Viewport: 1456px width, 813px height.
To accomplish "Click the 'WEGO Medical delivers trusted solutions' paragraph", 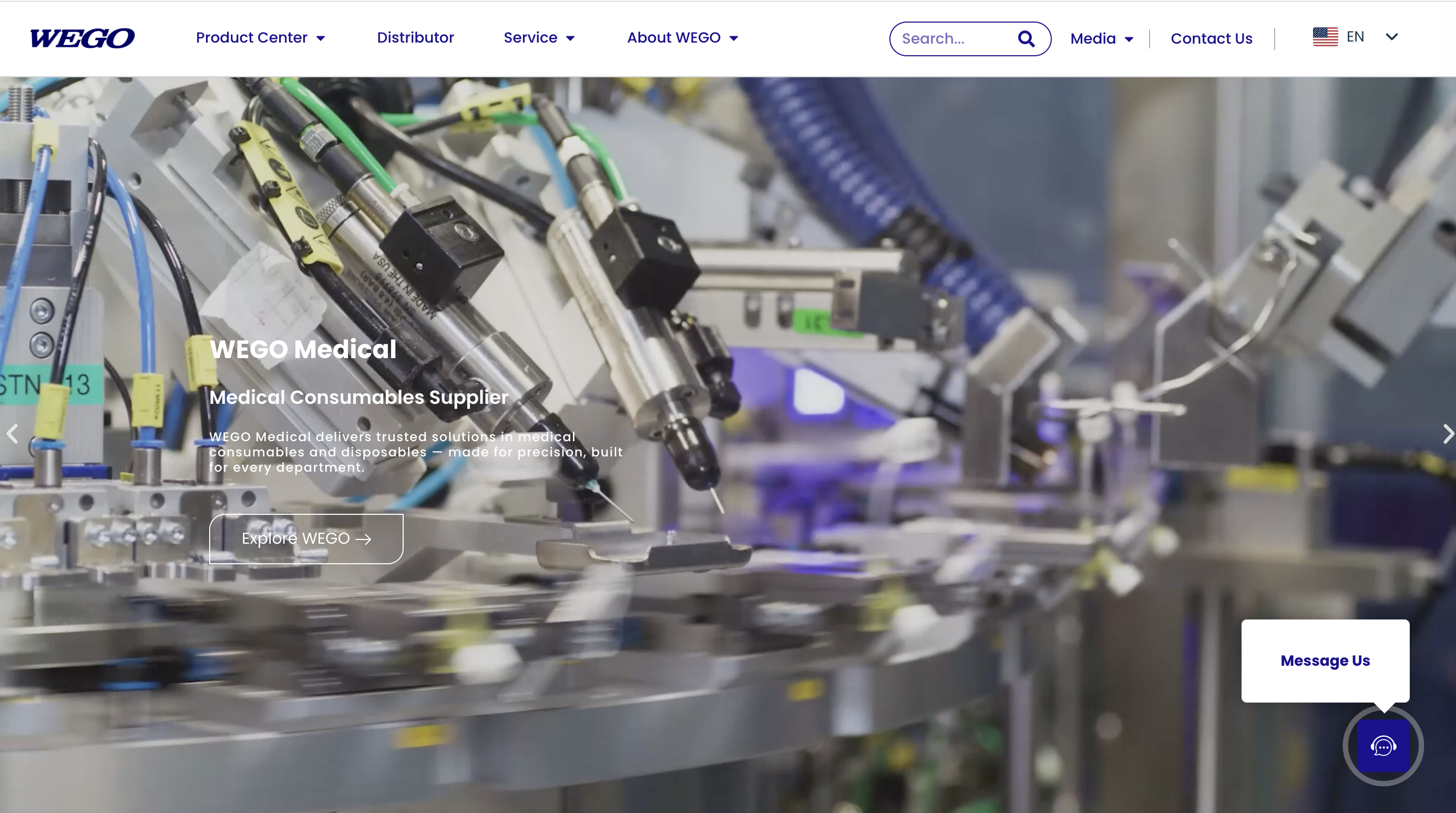I will [416, 452].
